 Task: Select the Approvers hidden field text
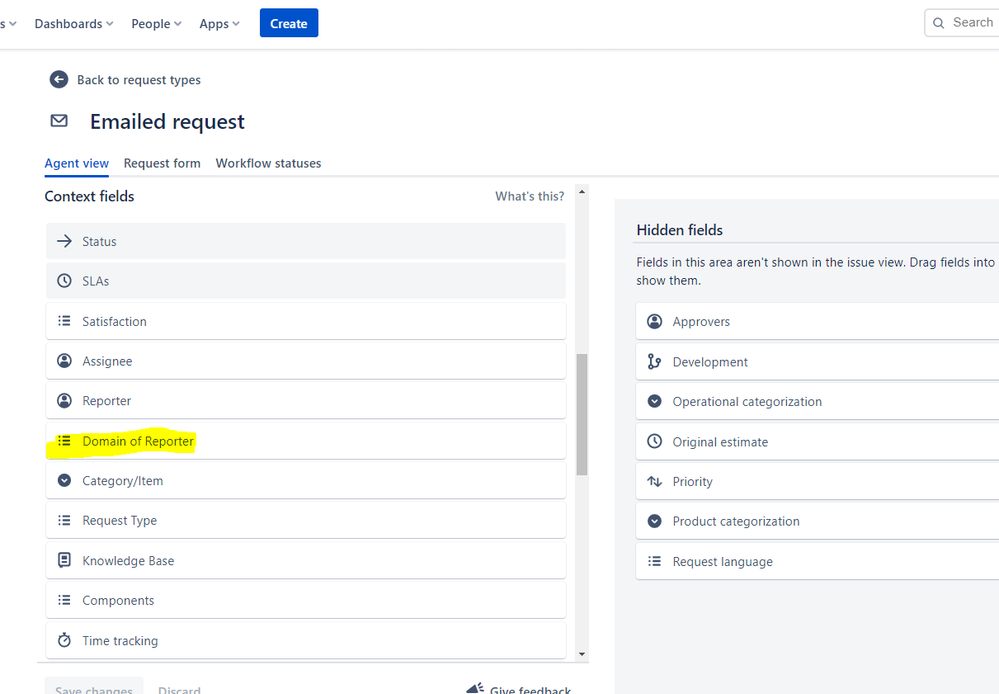tap(701, 322)
